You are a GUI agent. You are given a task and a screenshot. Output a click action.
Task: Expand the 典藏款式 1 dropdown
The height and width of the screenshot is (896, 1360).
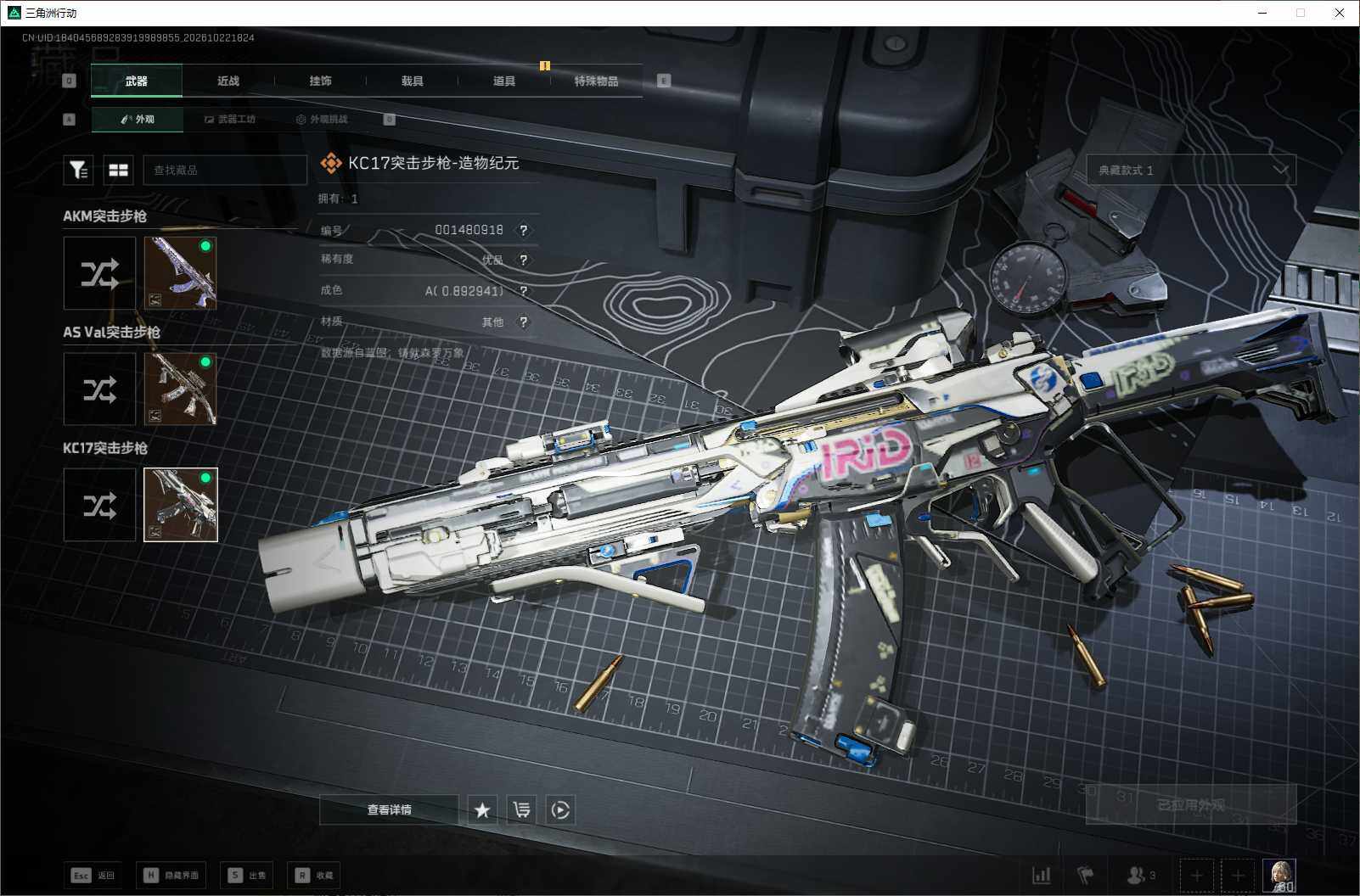tap(1191, 171)
